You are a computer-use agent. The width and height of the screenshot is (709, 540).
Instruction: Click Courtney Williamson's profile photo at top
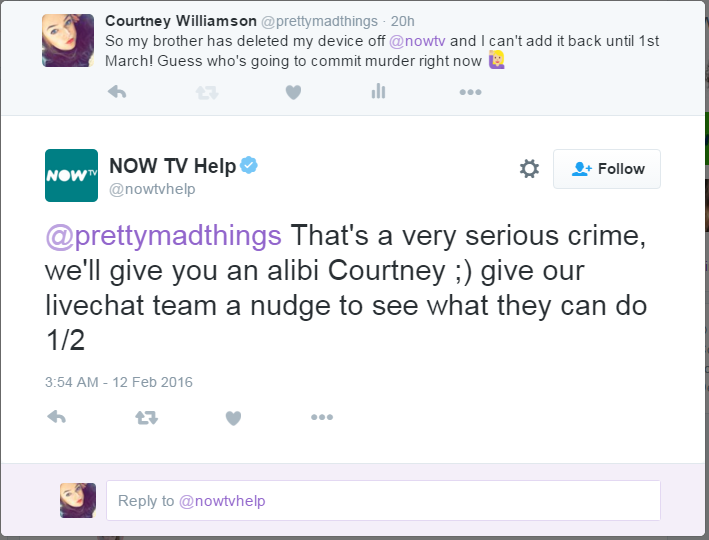coord(68,40)
